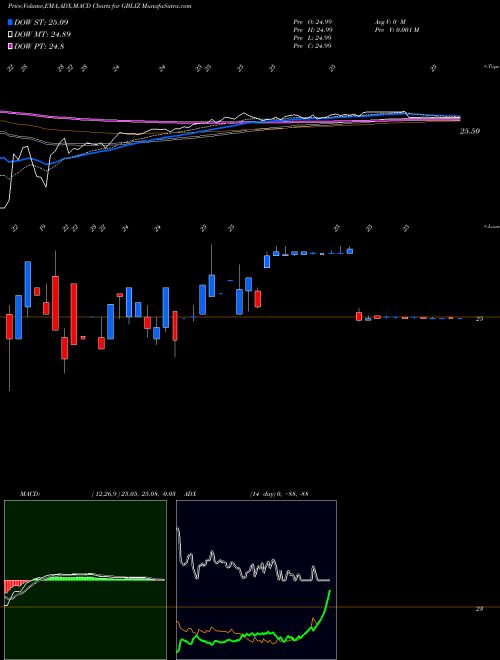Viewport: 500px width, 660px height.
Task: Select the 'DOW PT: 24.8' legend label
Action: [x=39, y=47]
